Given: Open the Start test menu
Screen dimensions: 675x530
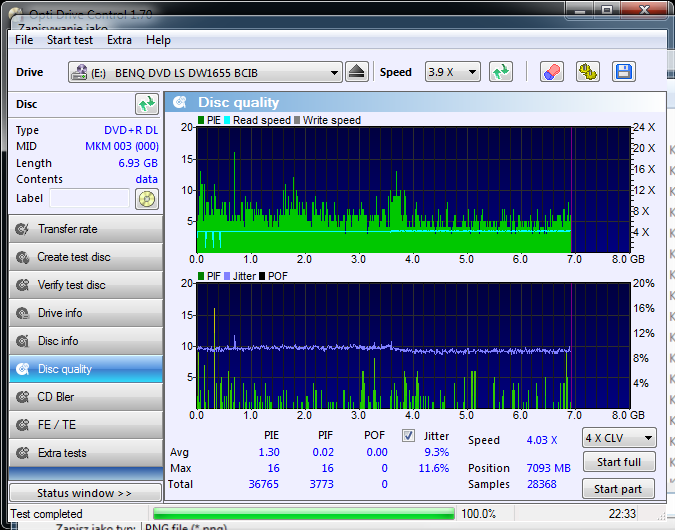Looking at the screenshot, I should [70, 40].
